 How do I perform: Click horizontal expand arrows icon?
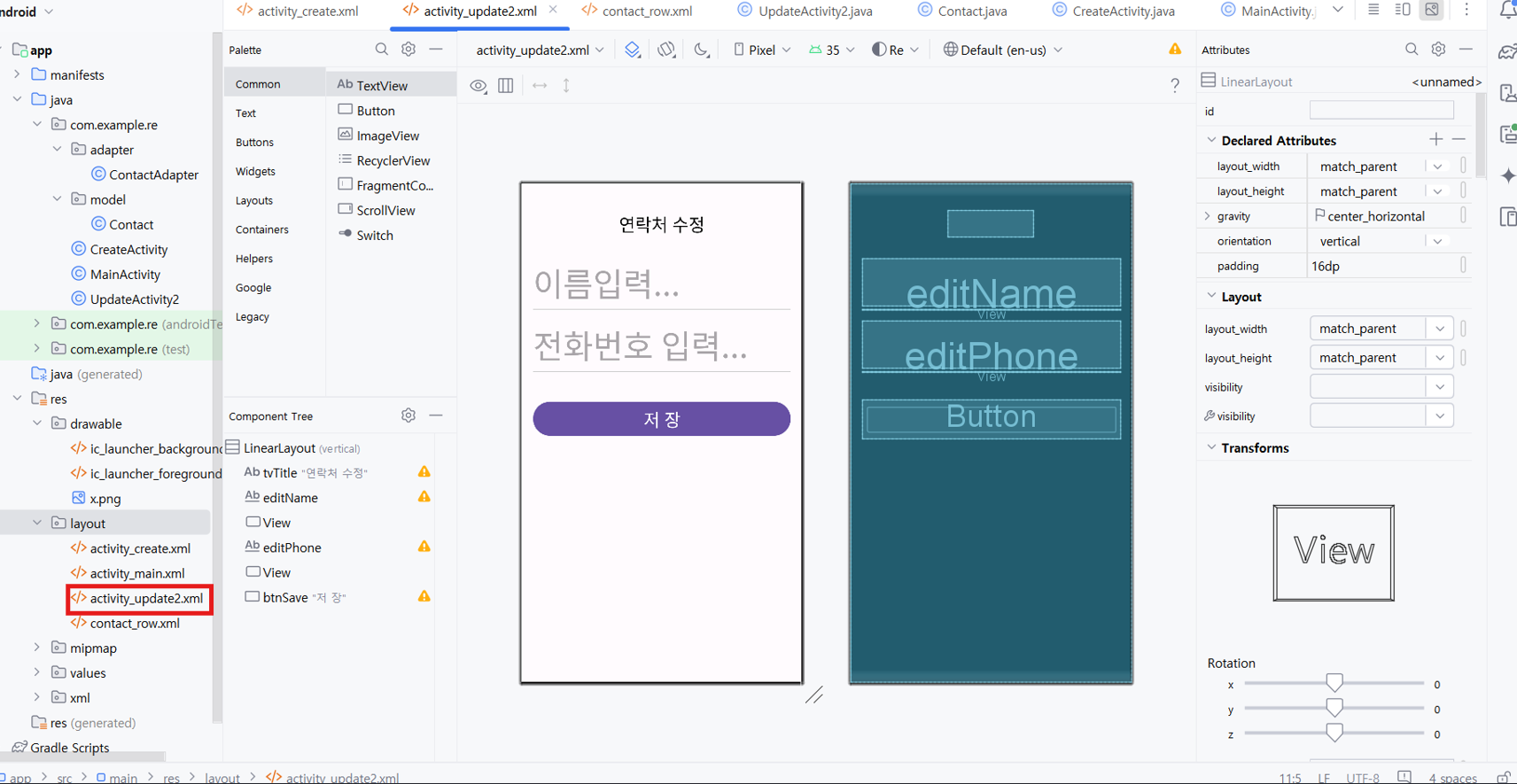coord(540,86)
